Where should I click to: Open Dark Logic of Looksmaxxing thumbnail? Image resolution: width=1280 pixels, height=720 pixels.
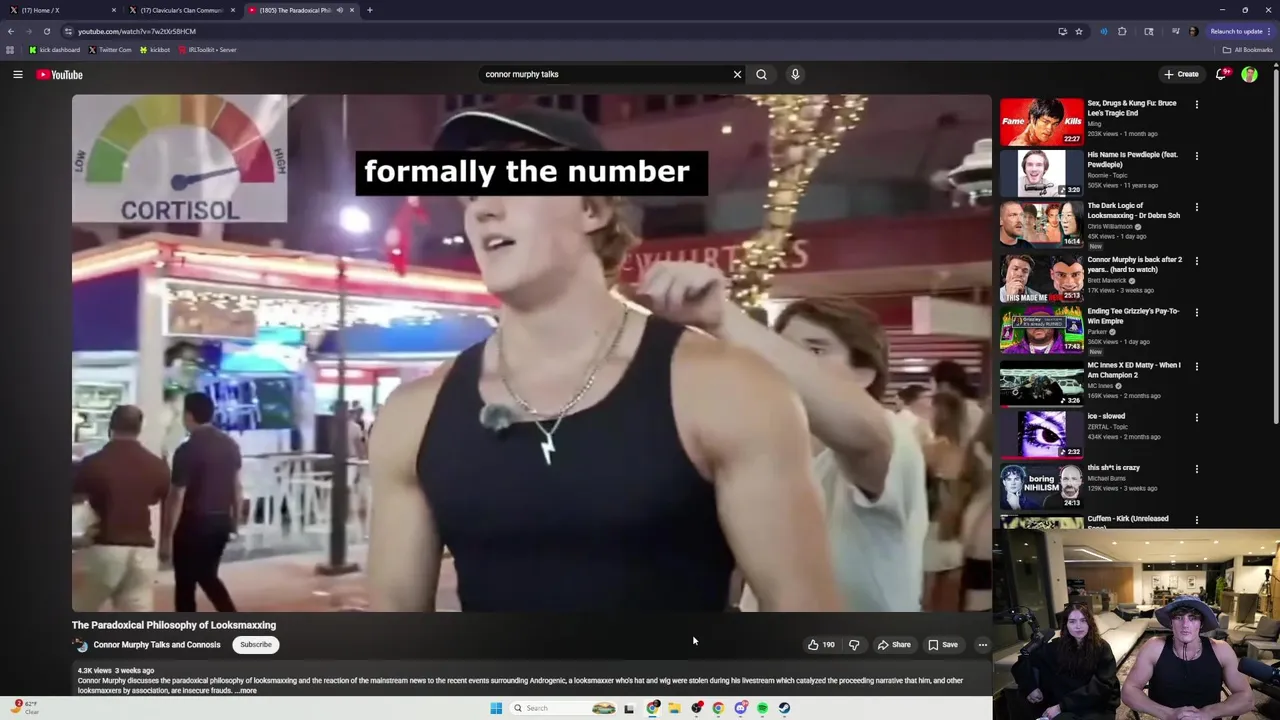1041,225
